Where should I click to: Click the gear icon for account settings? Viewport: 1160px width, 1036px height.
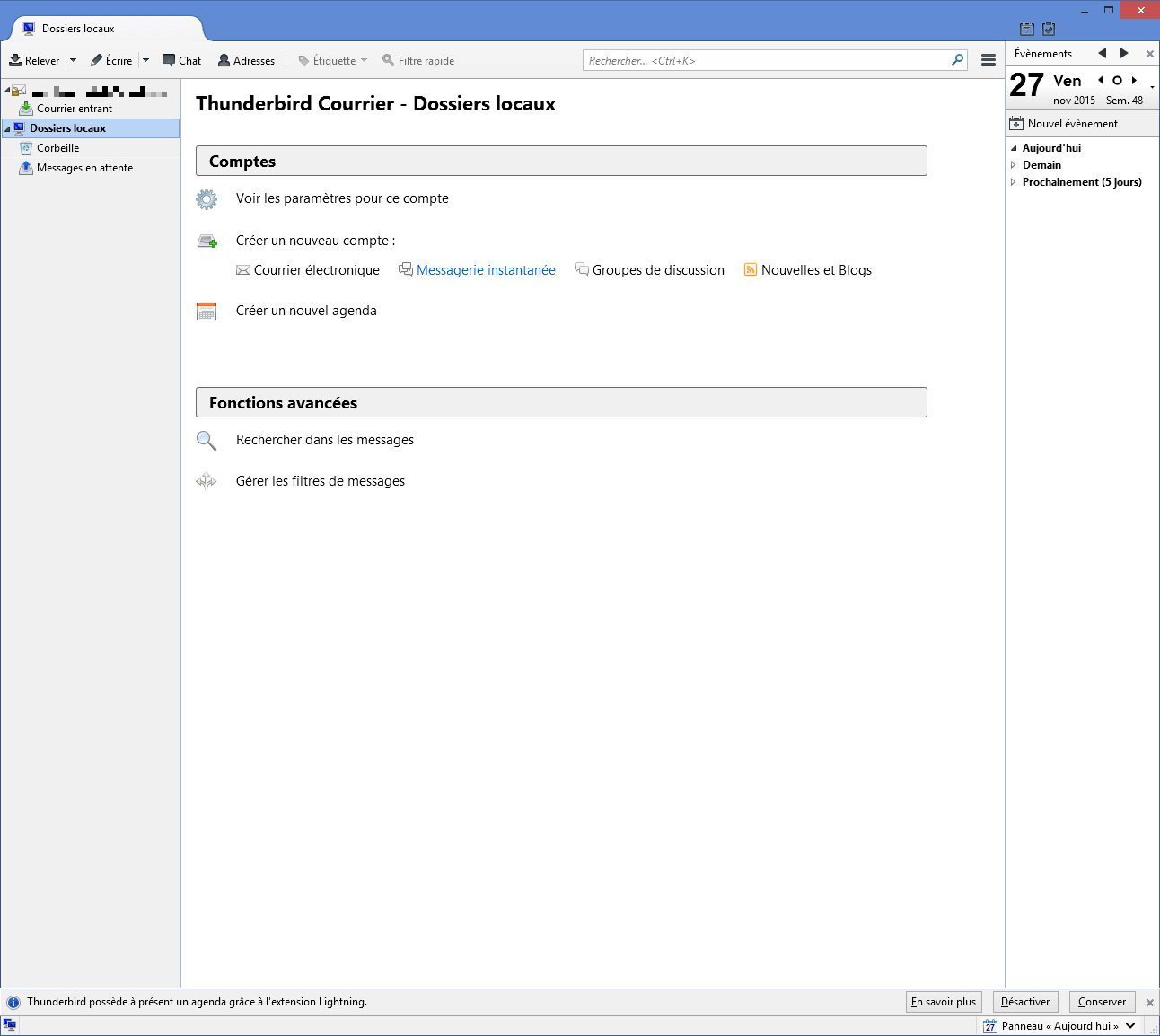tap(207, 199)
